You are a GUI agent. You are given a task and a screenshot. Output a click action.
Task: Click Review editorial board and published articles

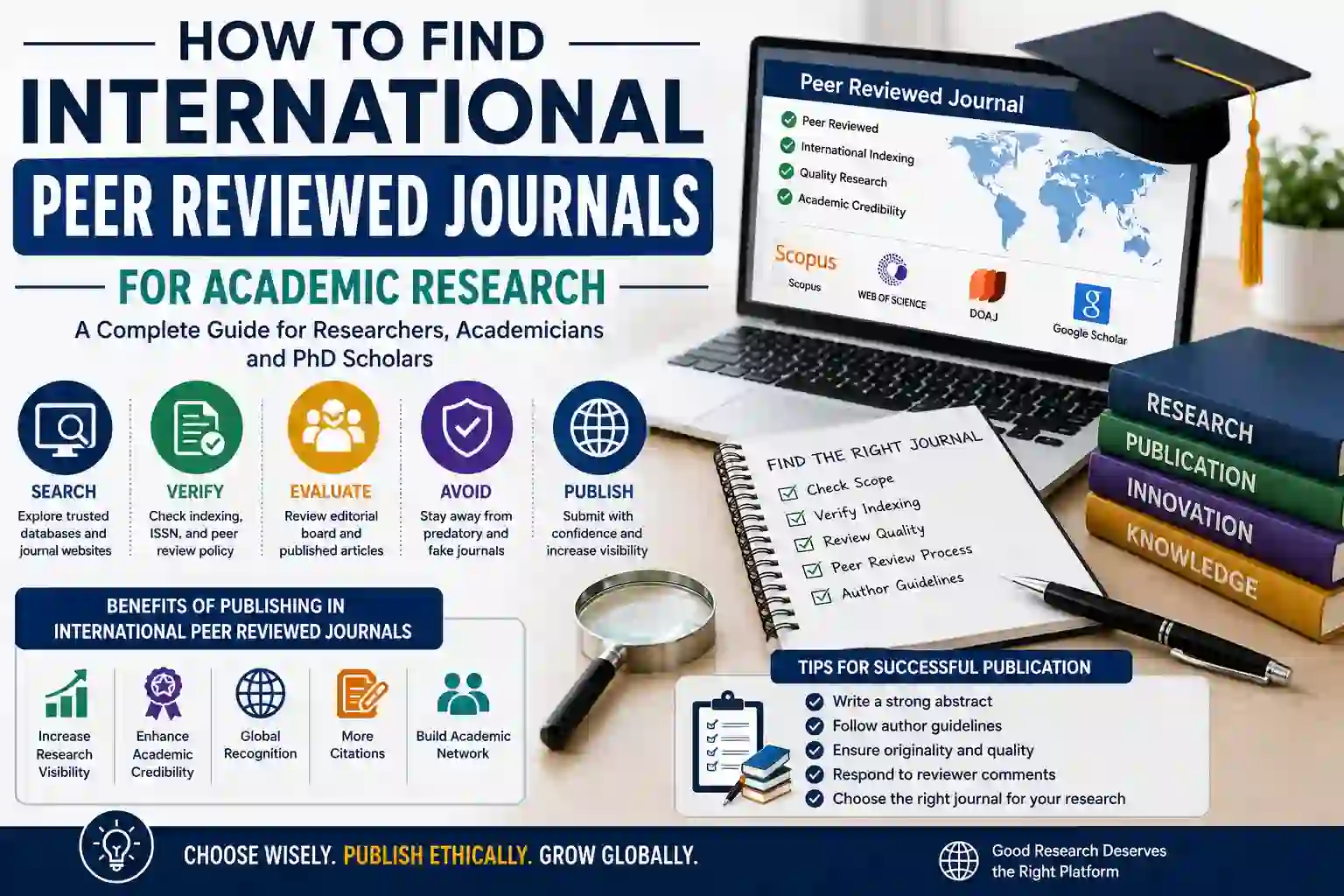coord(332,533)
